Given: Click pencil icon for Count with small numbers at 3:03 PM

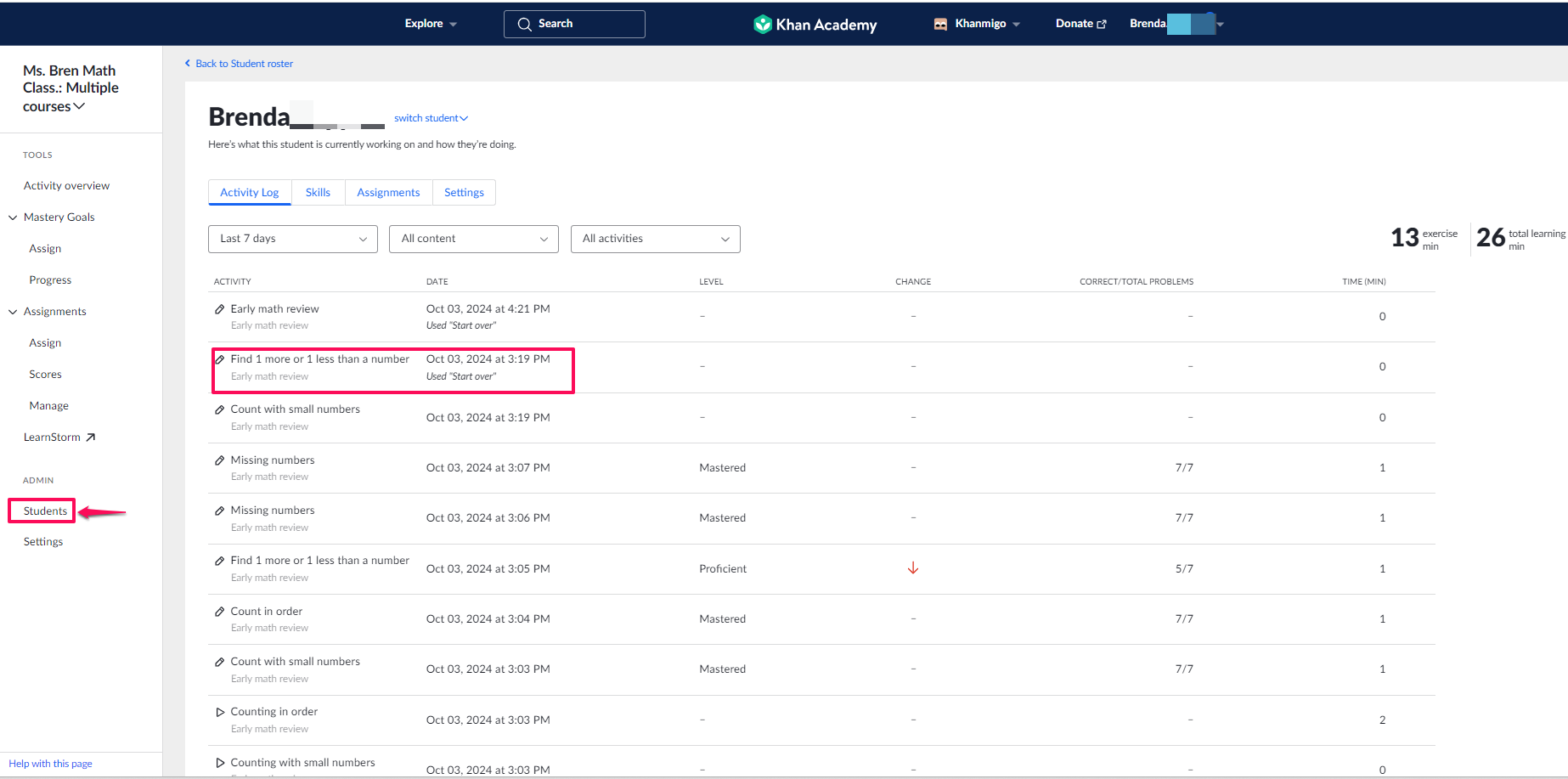Looking at the screenshot, I should (220, 662).
